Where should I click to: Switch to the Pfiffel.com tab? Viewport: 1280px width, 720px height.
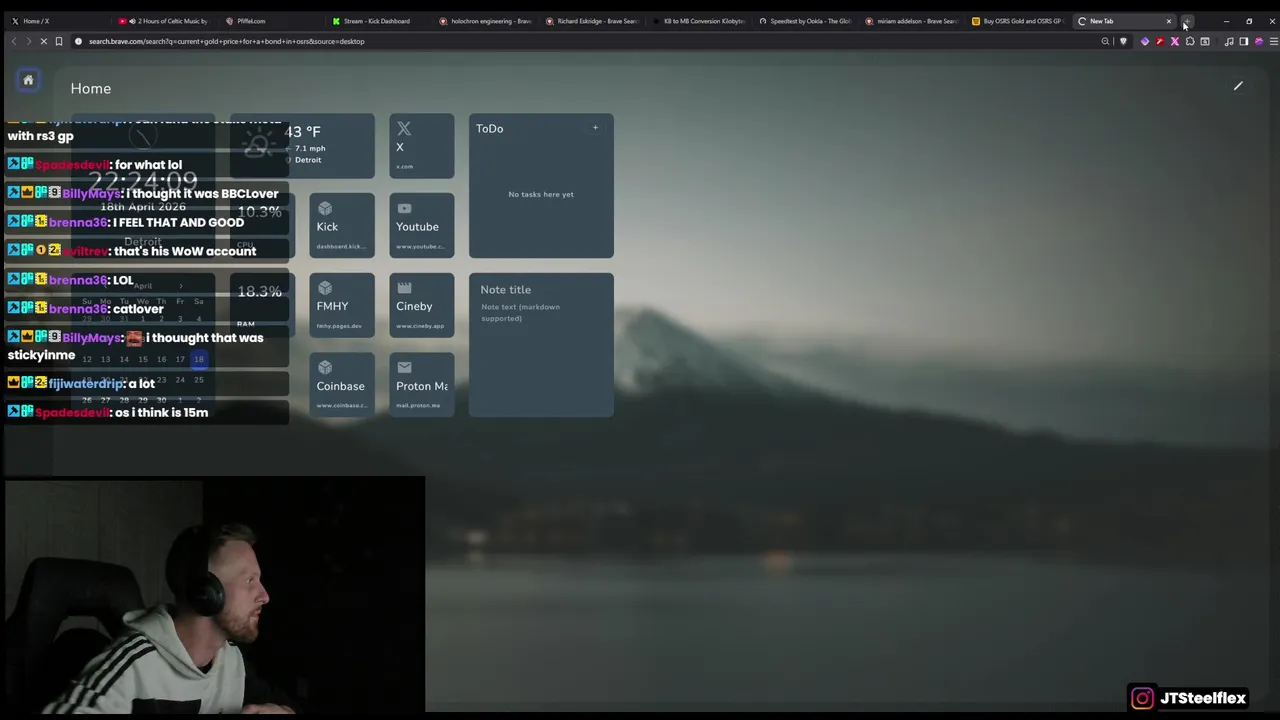pyautogui.click(x=272, y=21)
